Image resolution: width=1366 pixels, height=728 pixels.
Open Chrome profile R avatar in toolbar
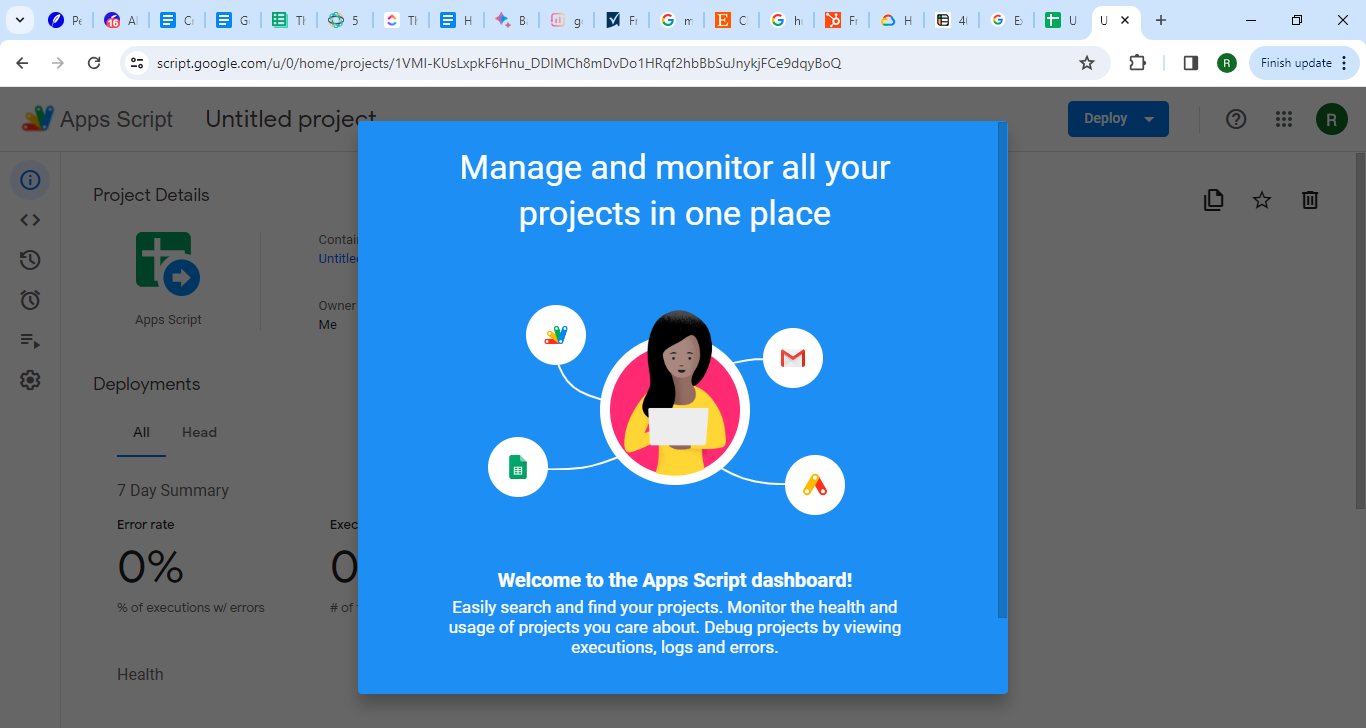(1227, 63)
